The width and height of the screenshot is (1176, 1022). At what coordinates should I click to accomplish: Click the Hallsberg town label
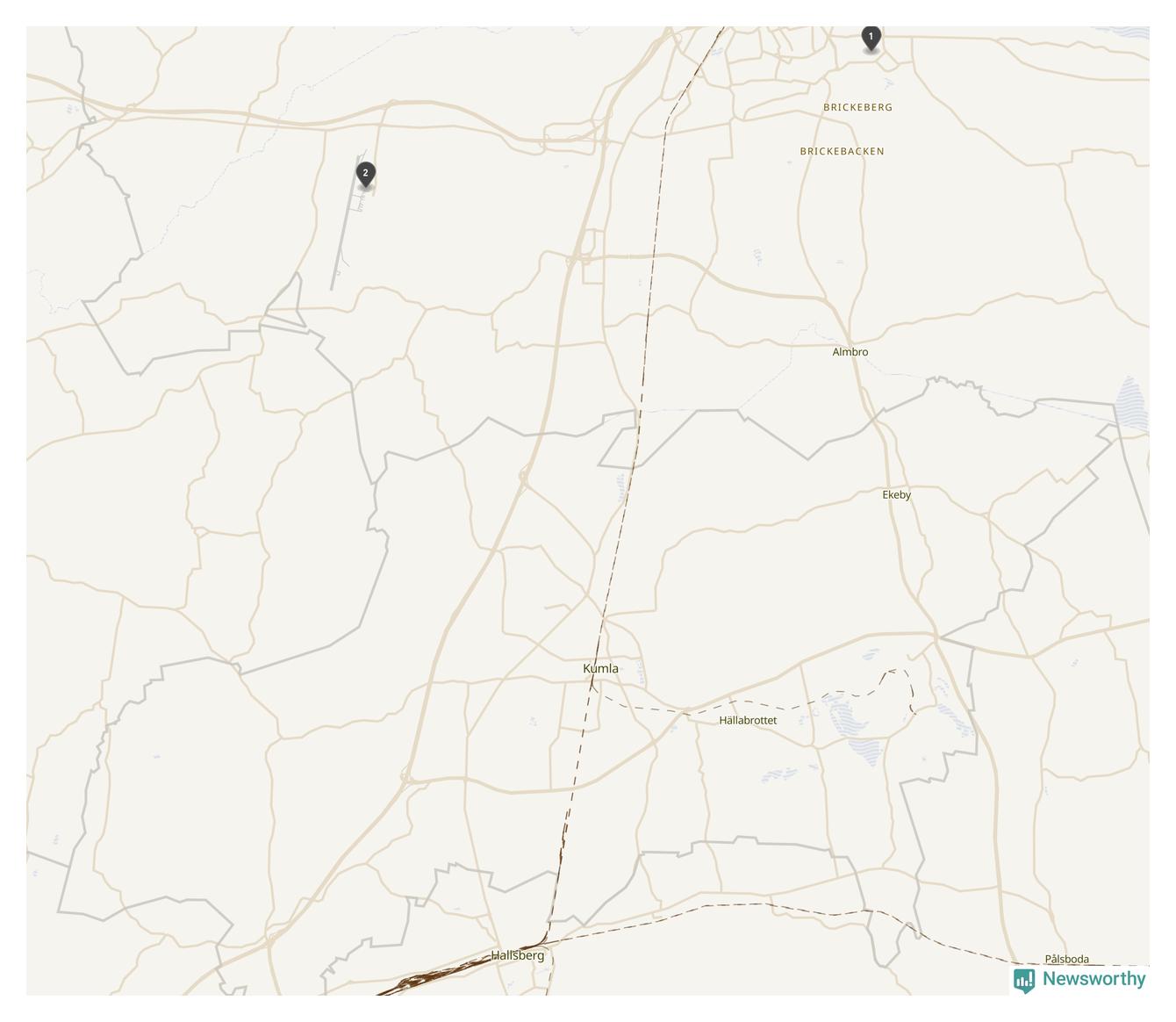click(518, 955)
